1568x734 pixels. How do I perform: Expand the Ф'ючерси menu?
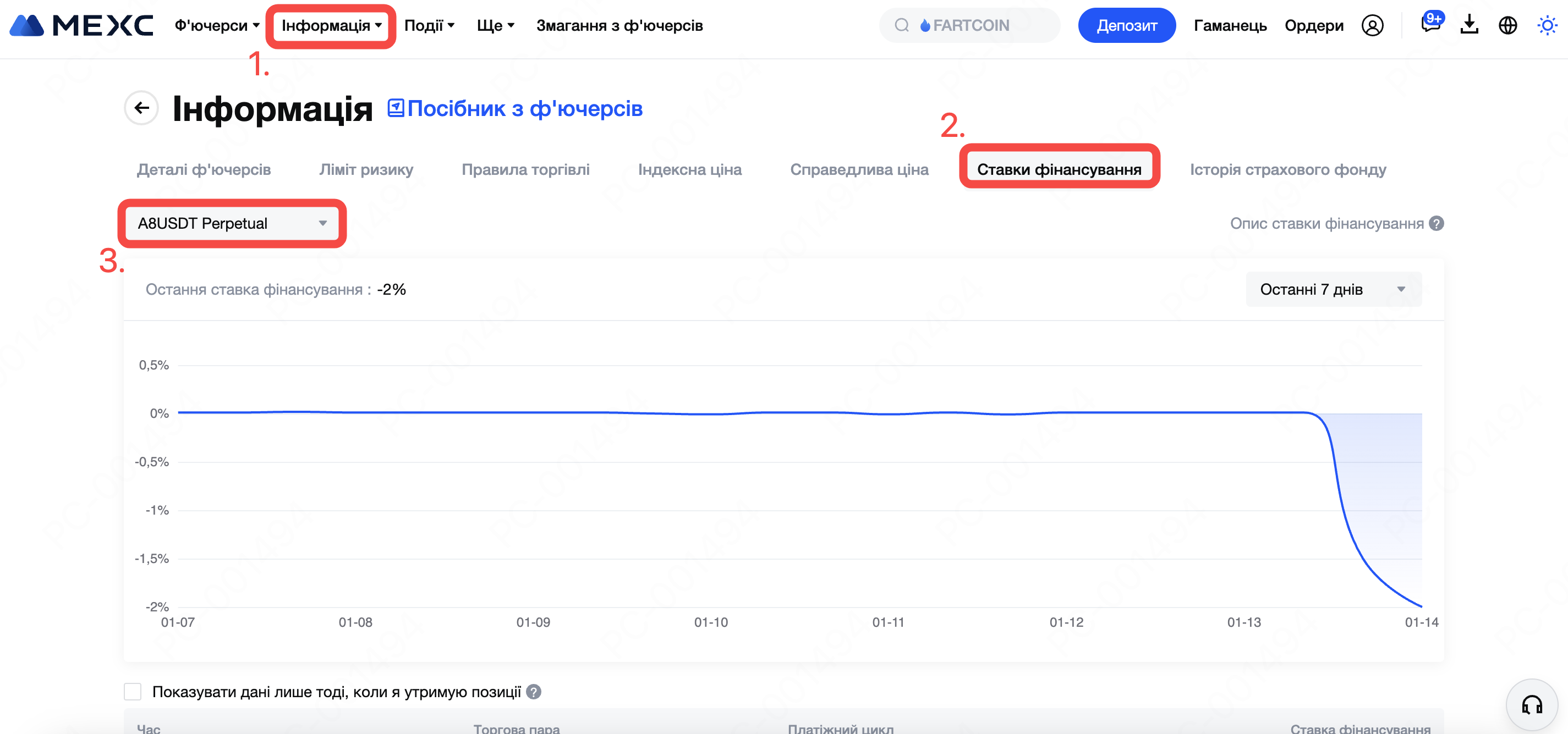click(217, 25)
